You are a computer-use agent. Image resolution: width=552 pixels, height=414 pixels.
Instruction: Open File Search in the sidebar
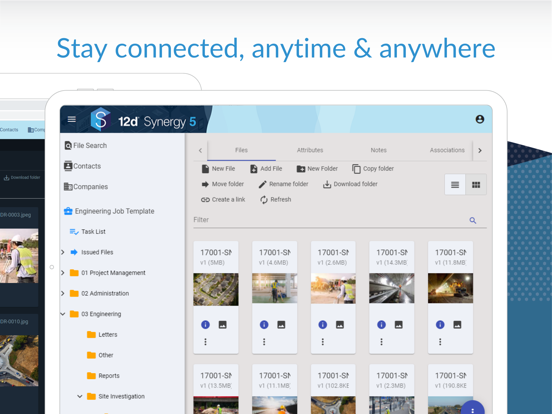click(86, 145)
